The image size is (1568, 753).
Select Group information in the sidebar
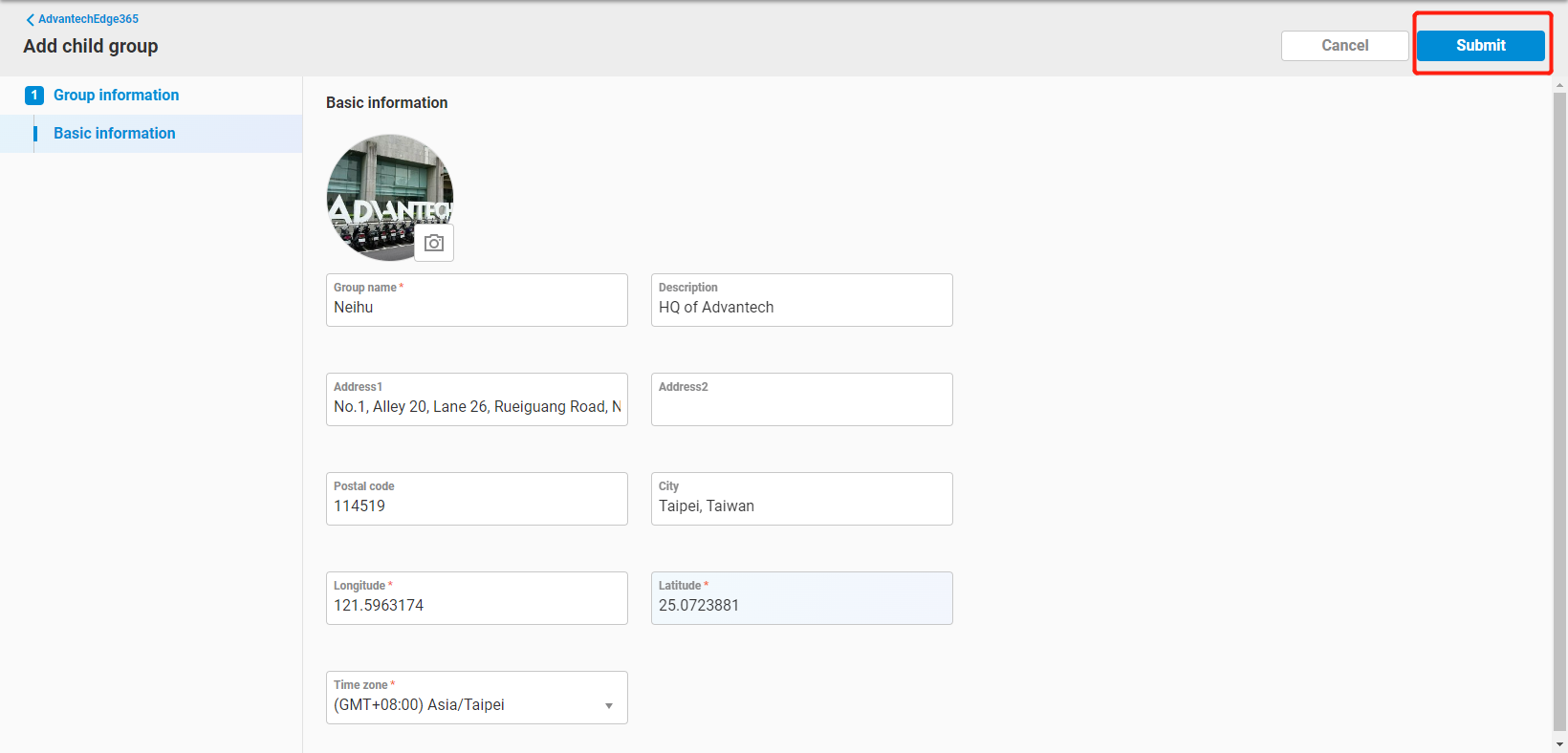point(116,96)
